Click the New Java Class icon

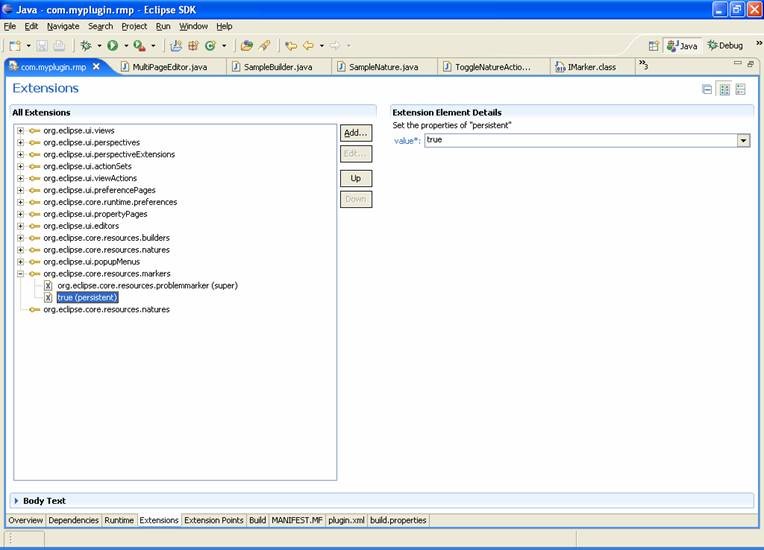210,46
